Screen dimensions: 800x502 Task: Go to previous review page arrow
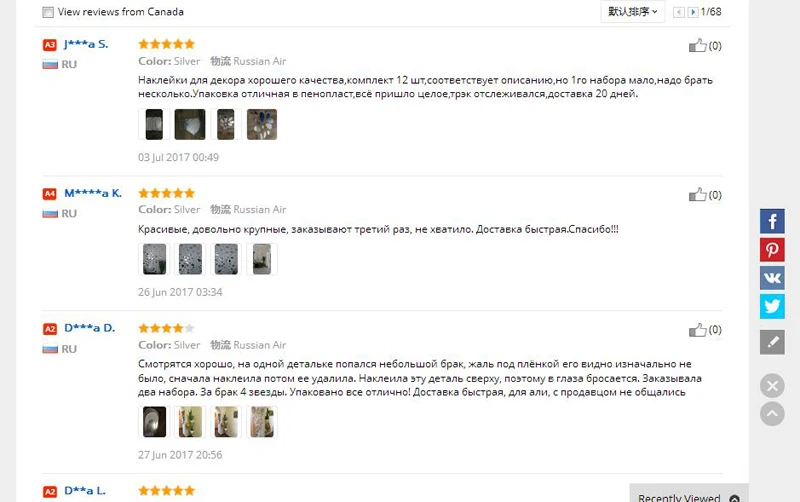tap(679, 12)
